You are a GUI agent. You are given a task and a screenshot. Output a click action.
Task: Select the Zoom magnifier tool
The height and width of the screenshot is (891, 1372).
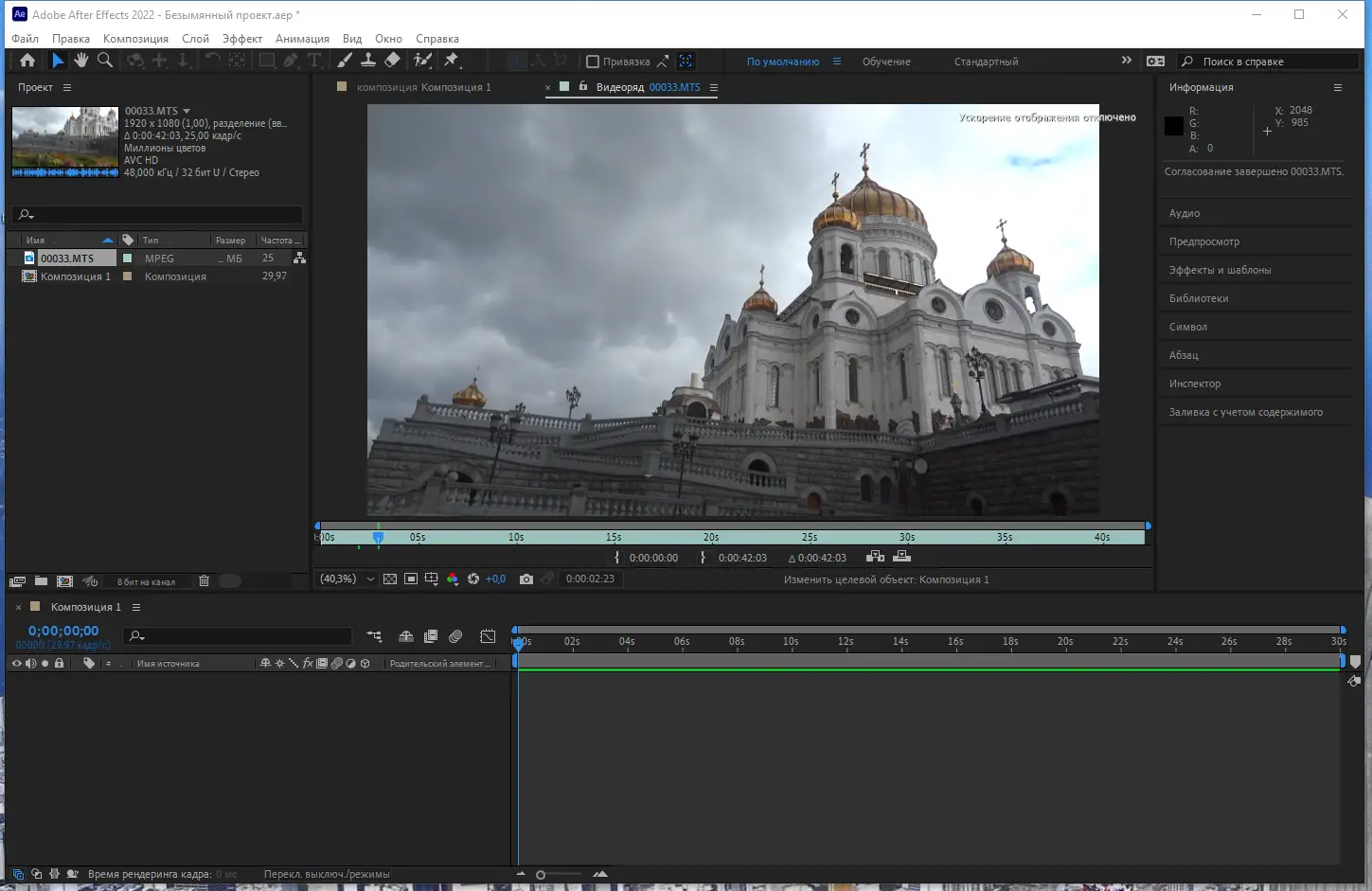click(105, 61)
